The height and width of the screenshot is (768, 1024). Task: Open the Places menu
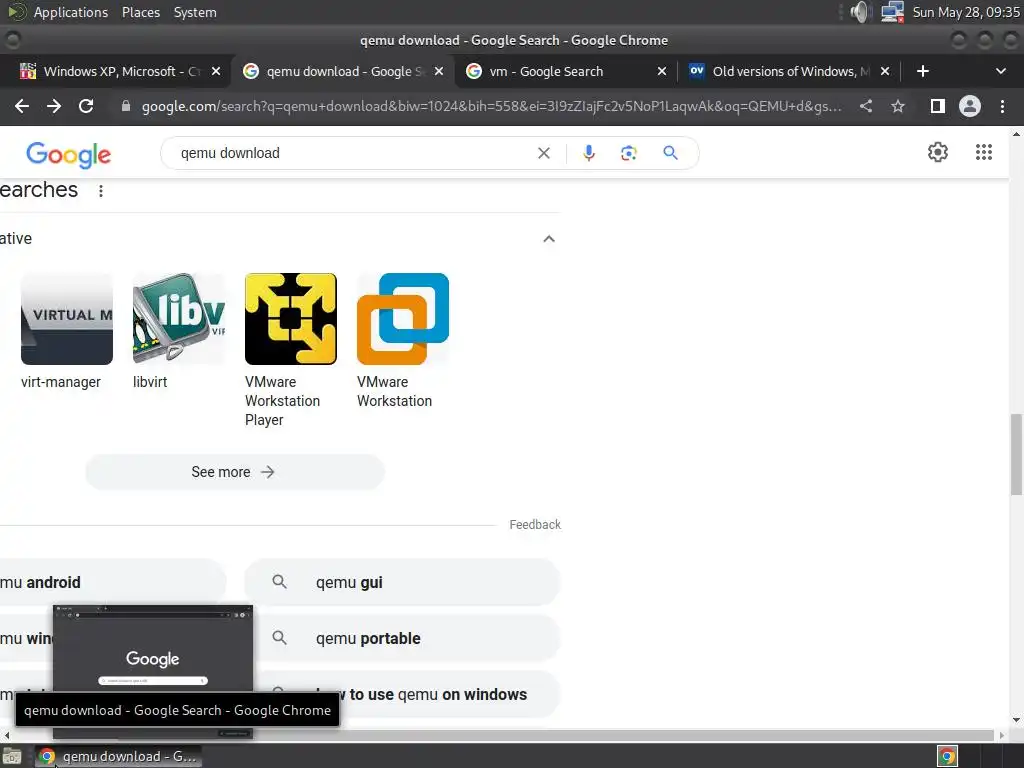(140, 12)
